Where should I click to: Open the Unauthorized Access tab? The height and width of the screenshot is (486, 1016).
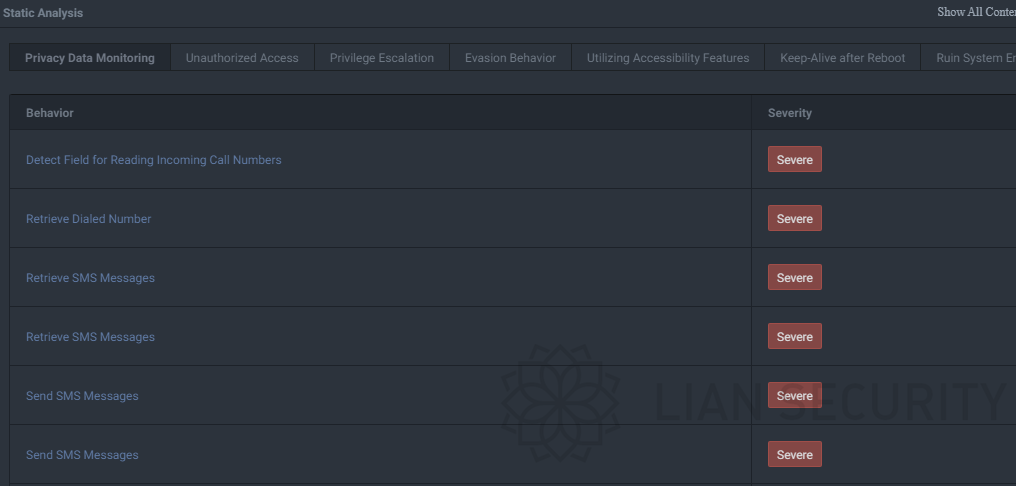click(x=242, y=58)
